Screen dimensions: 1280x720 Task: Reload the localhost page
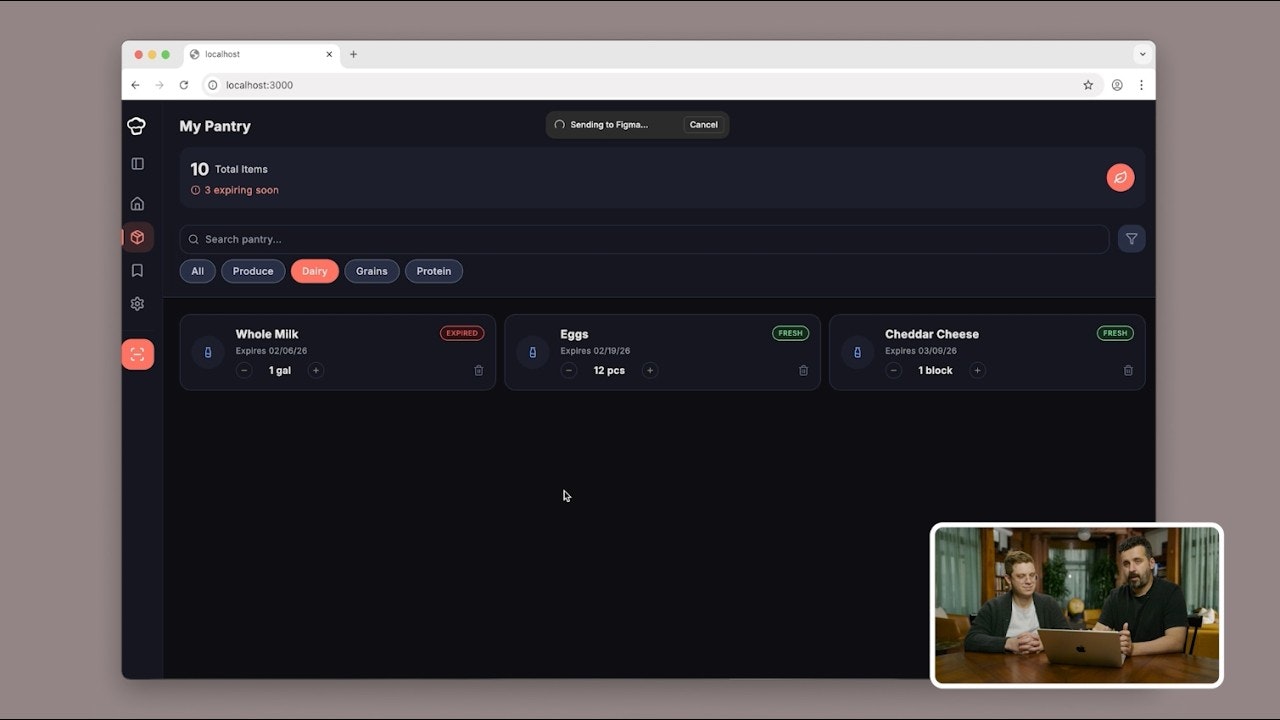(x=184, y=85)
